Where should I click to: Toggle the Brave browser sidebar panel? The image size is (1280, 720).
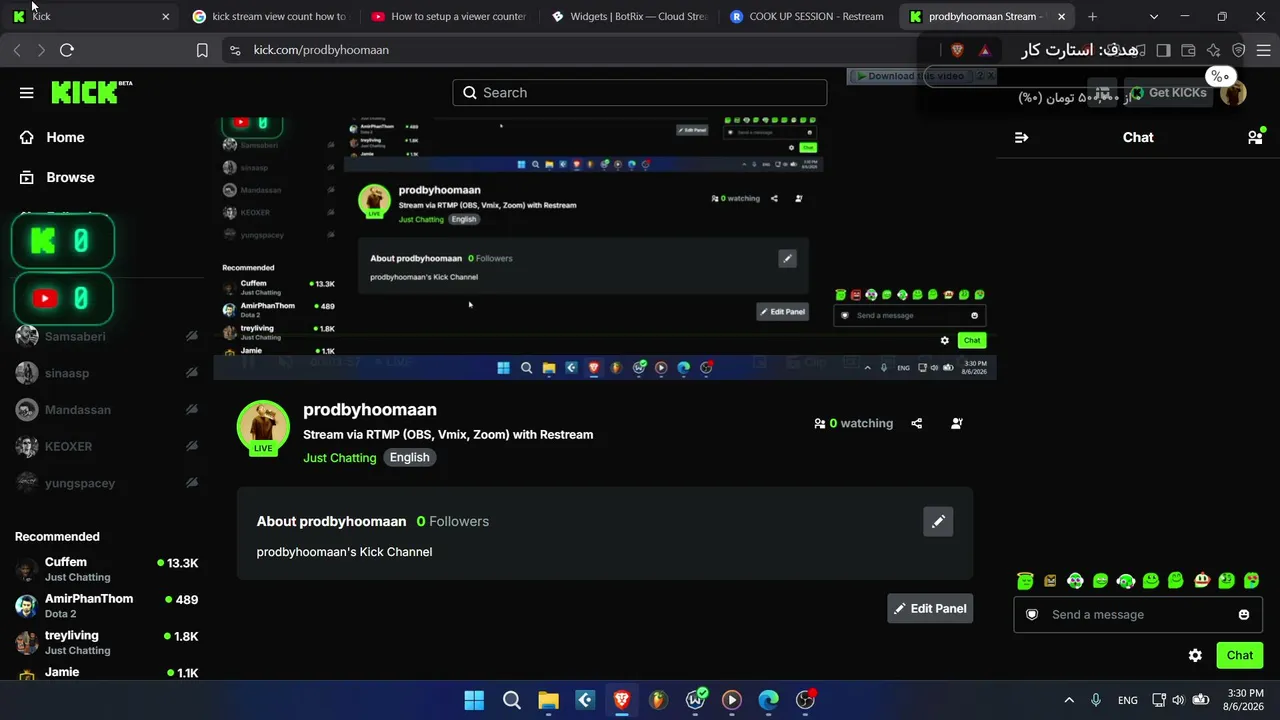tap(1163, 50)
